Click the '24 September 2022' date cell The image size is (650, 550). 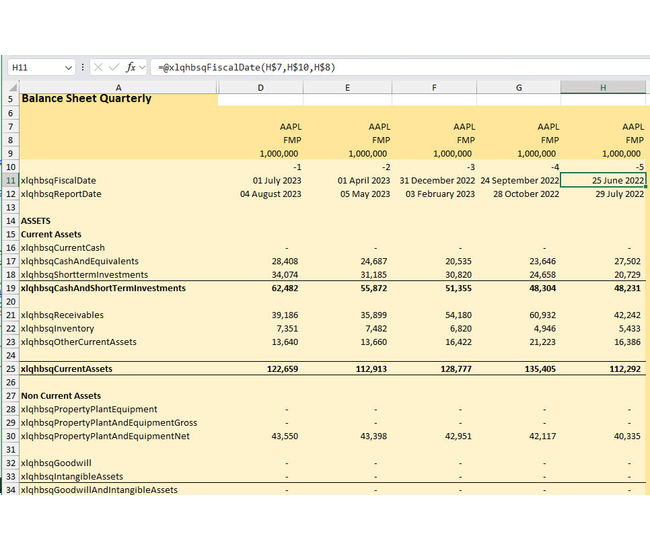tap(519, 181)
